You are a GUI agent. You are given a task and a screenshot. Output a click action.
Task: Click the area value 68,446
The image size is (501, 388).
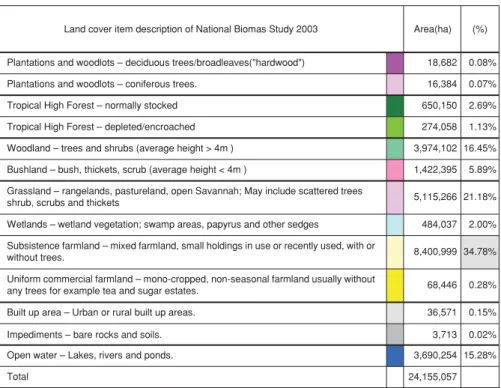[442, 285]
